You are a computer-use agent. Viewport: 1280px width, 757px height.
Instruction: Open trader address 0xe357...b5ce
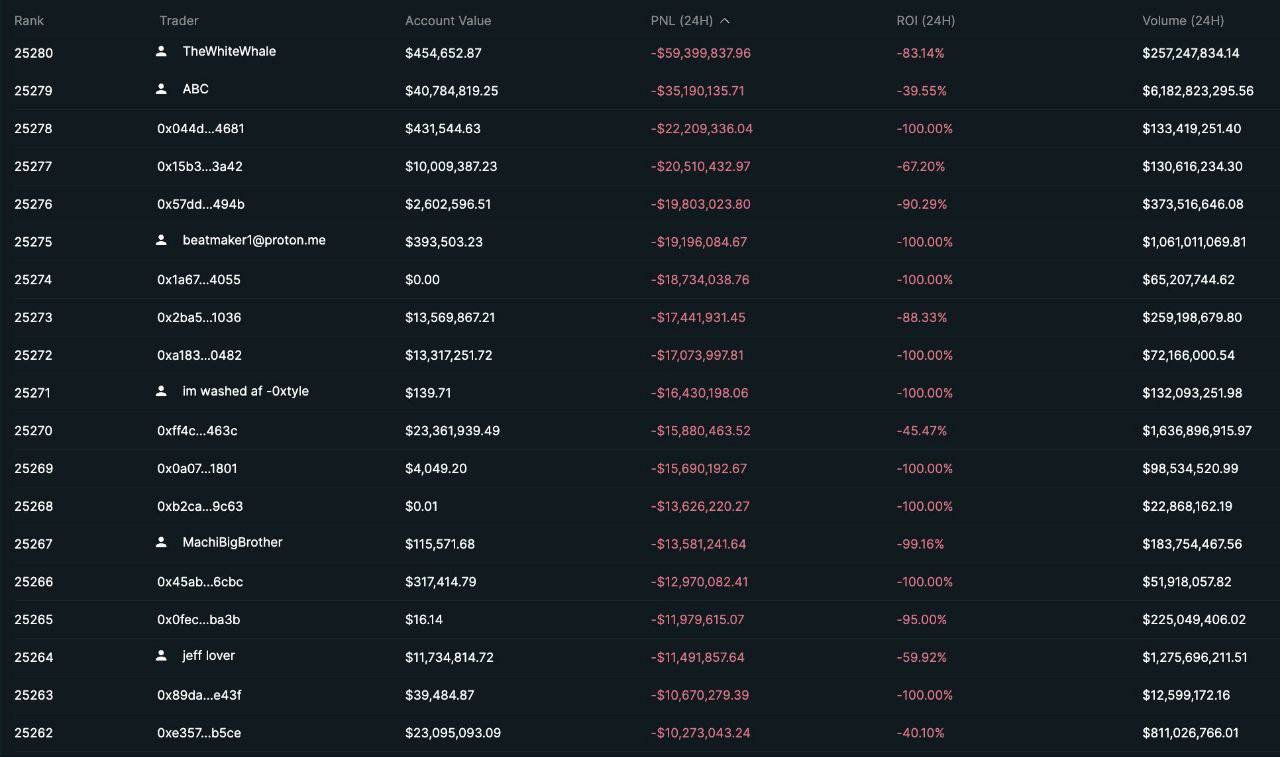(199, 733)
